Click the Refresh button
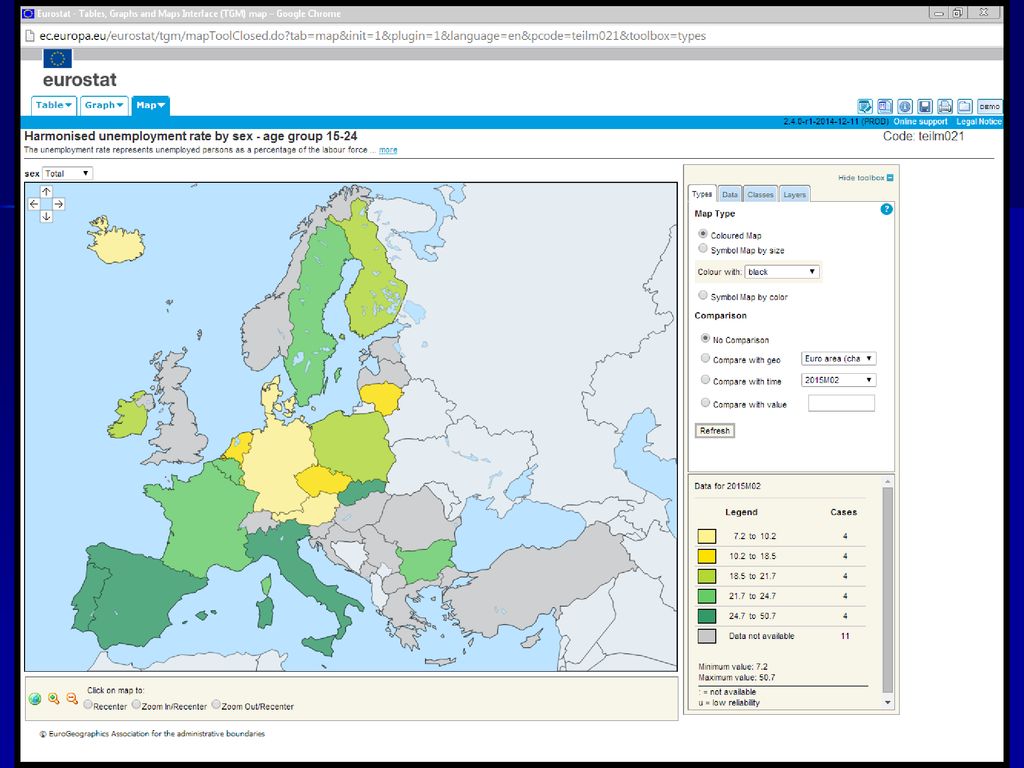The image size is (1024, 768). [715, 431]
